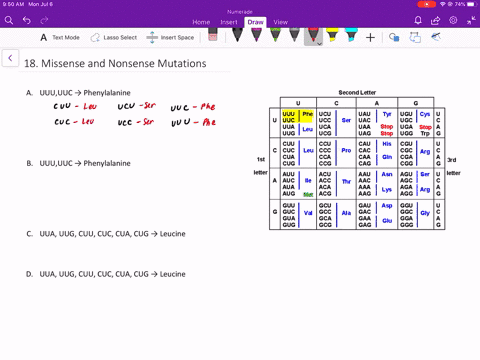The height and width of the screenshot is (360, 480).
Task: Tap the battery indicator in status bar
Action: [x=472, y=4]
